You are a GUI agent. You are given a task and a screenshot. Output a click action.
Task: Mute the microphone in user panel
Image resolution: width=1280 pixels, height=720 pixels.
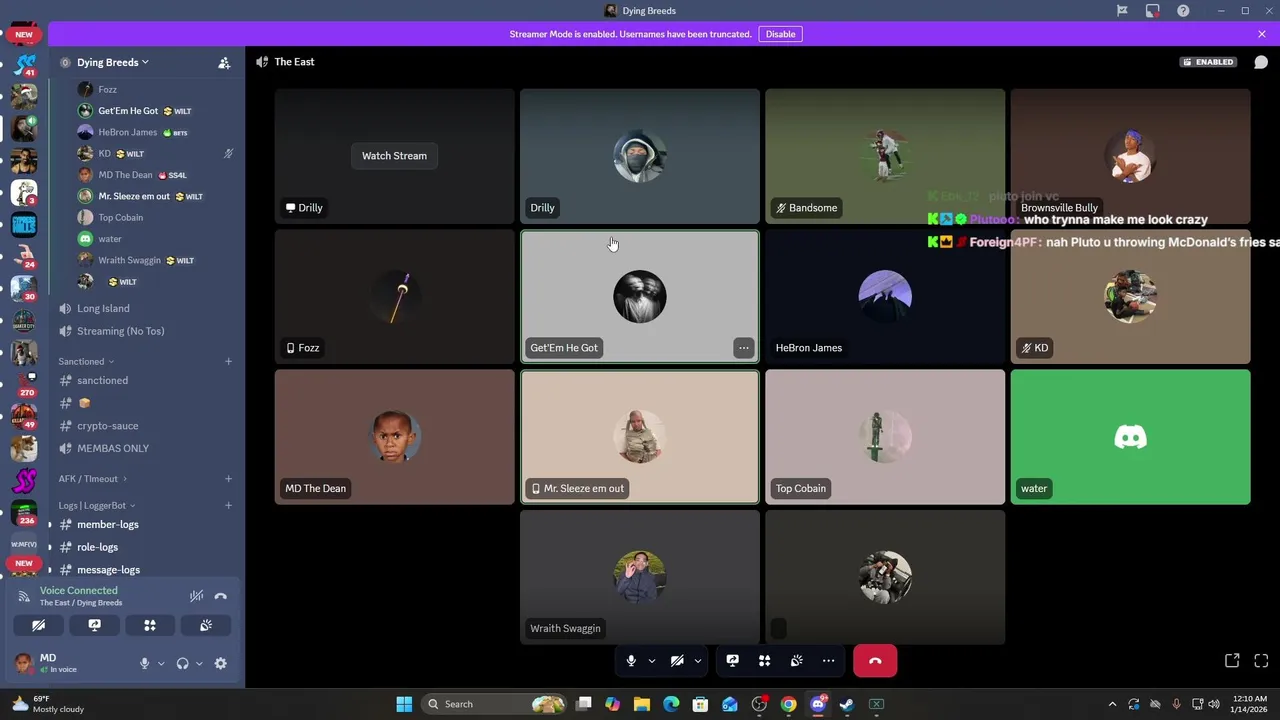[x=144, y=663]
